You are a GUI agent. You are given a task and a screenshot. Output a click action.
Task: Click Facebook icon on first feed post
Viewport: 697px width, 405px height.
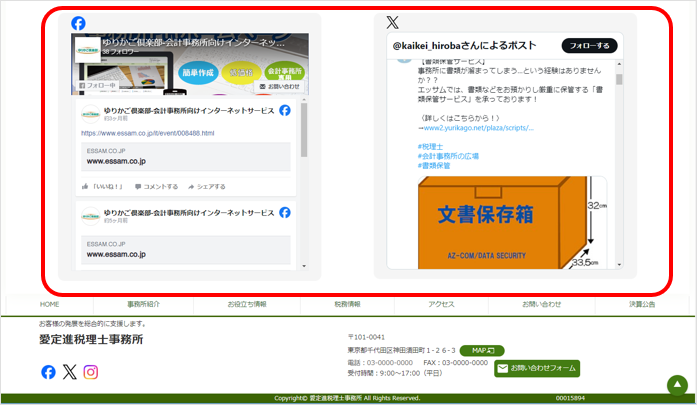(x=285, y=110)
